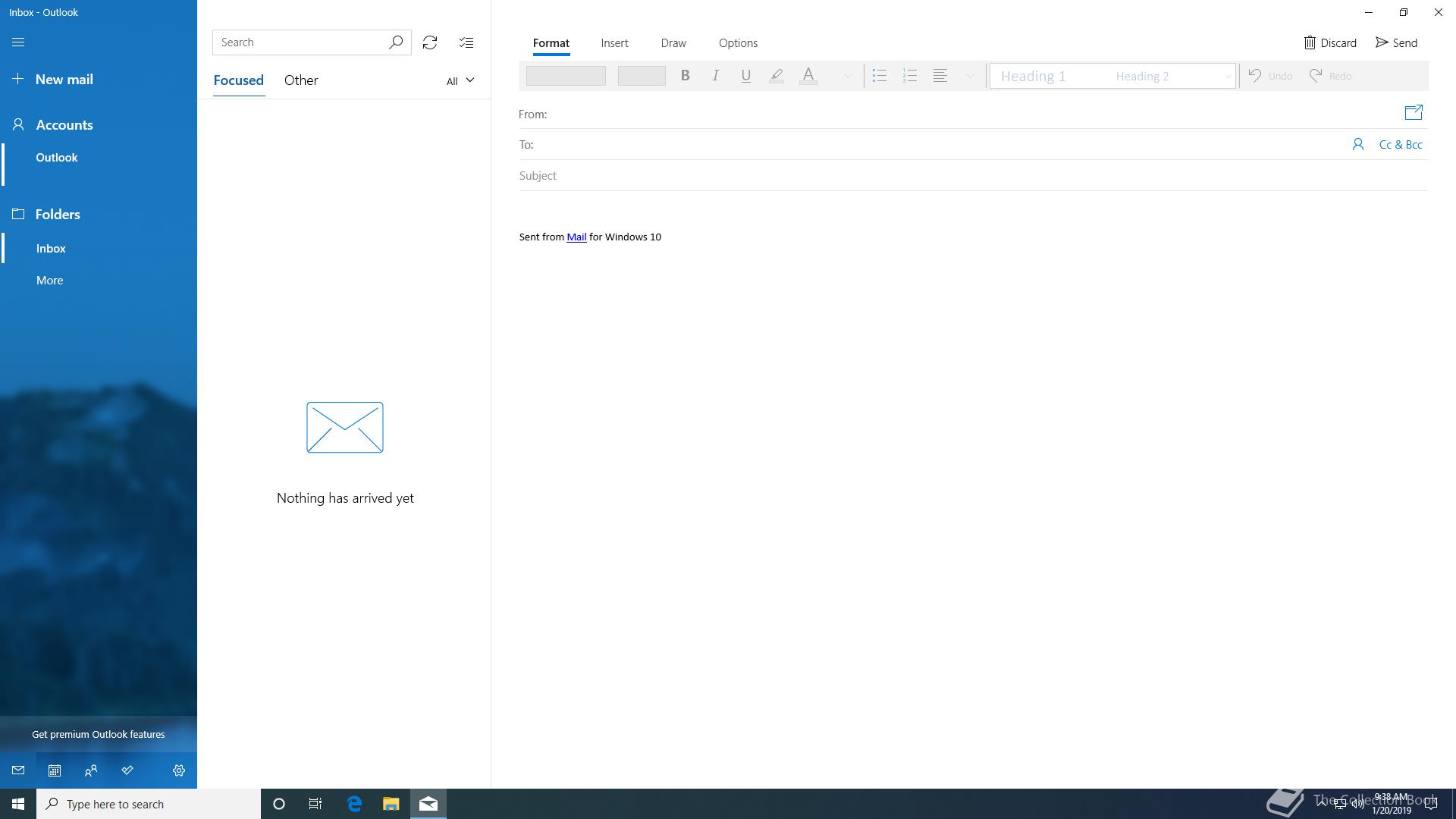Image resolution: width=1456 pixels, height=819 pixels.
Task: Send the email message
Action: click(1396, 42)
